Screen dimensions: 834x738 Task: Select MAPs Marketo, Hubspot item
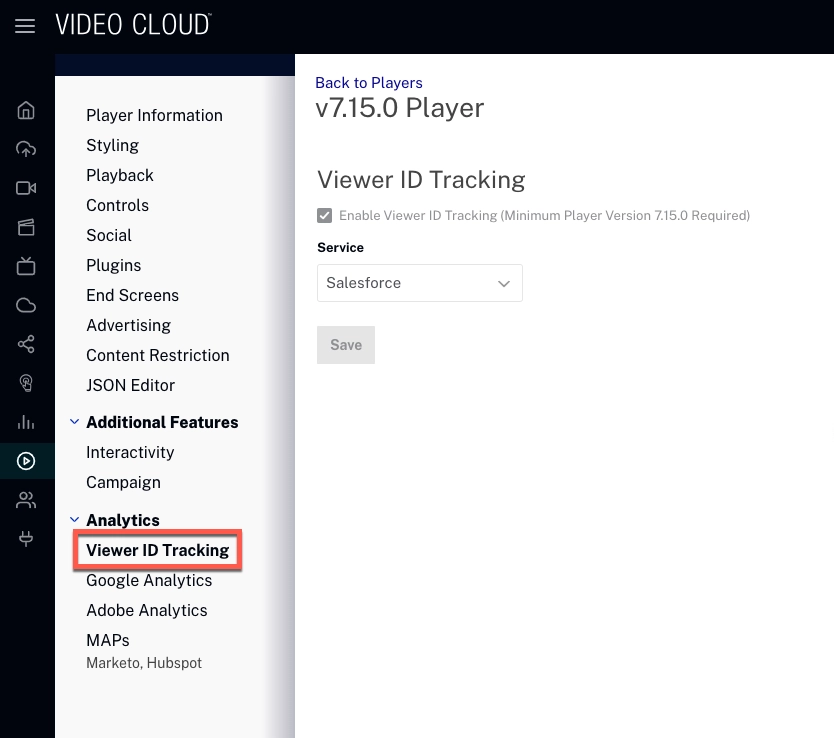coord(108,640)
